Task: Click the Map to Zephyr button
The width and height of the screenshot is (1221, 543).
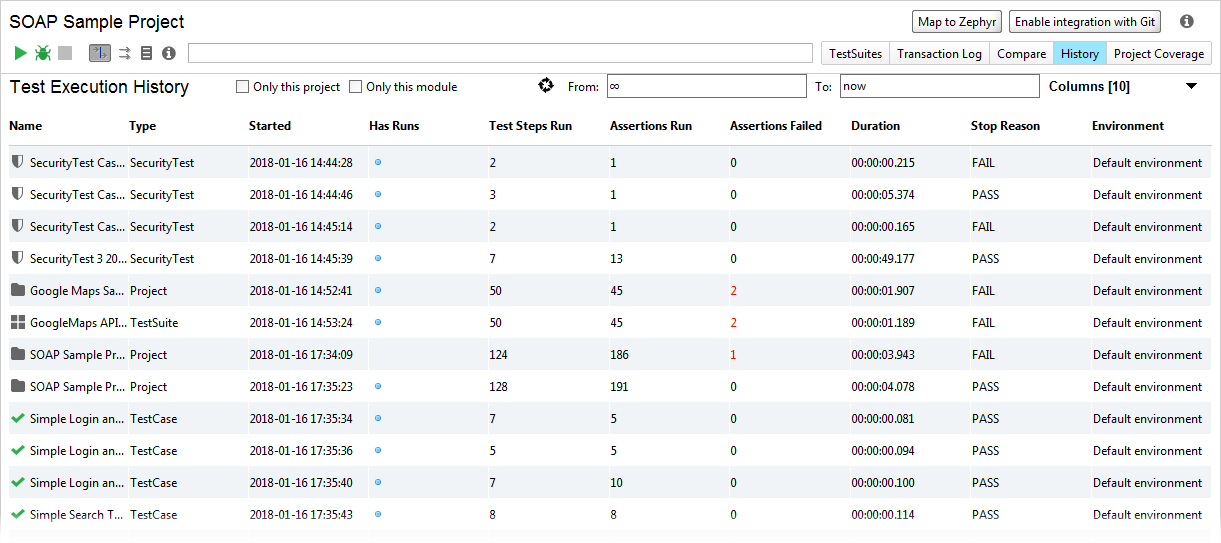Action: click(x=957, y=22)
